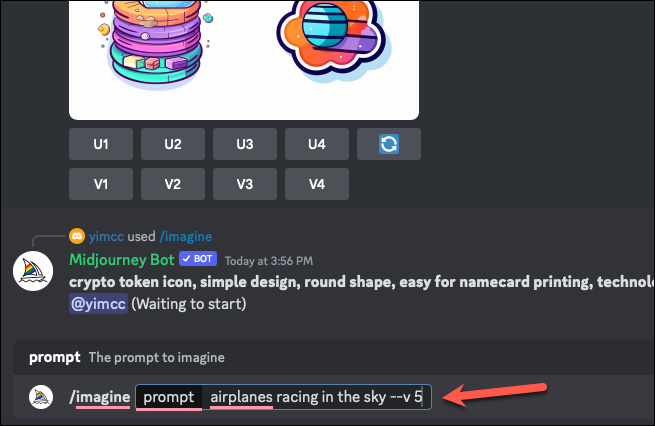The height and width of the screenshot is (426, 655).
Task: Make variations of image three with V3
Action: 245,184
